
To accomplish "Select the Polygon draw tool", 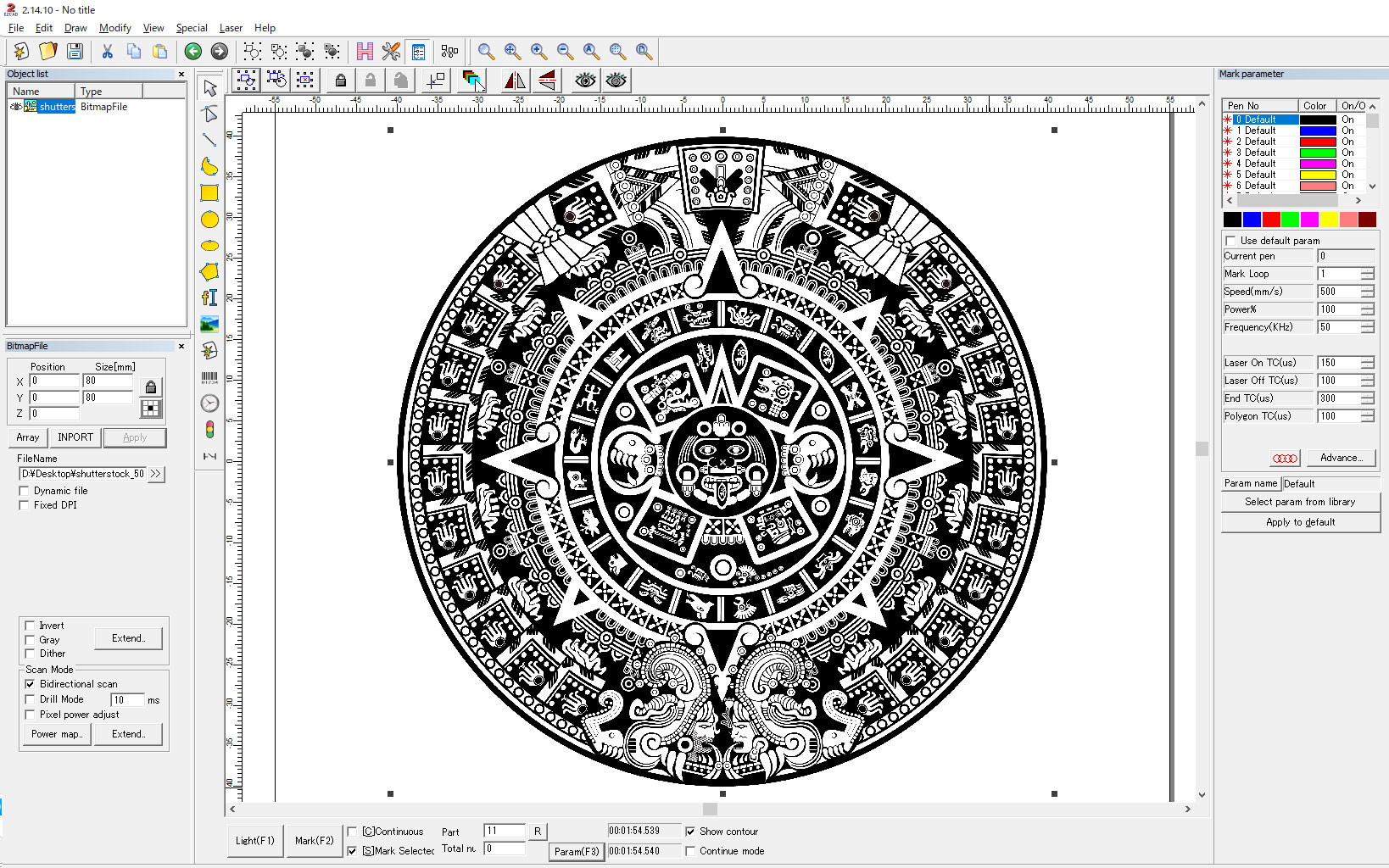I will coord(209,271).
